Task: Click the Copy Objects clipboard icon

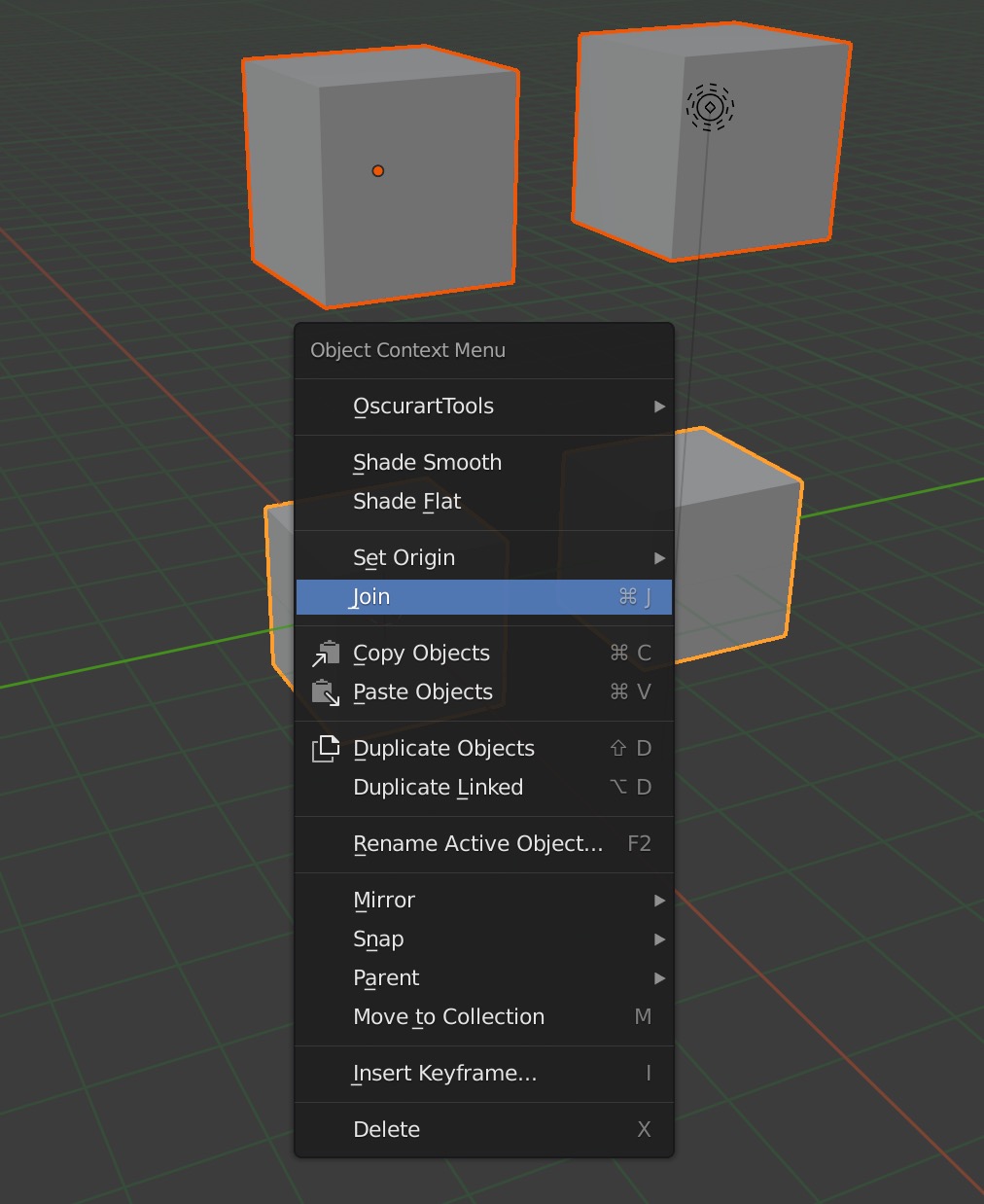Action: [x=326, y=654]
